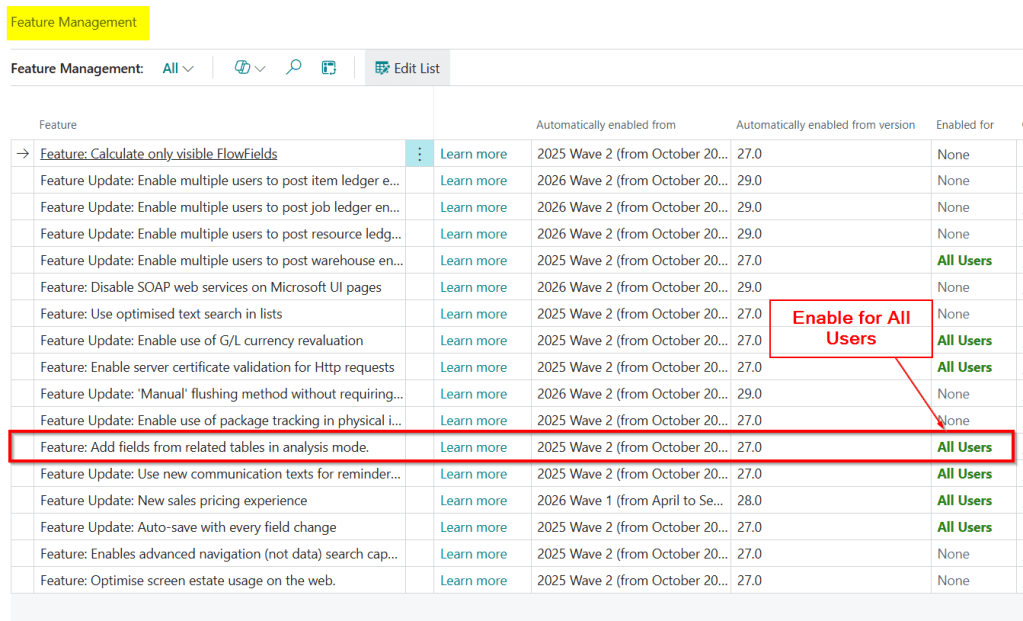This screenshot has height=621, width=1023.
Task: Click the search magnifier icon
Action: [x=293, y=68]
